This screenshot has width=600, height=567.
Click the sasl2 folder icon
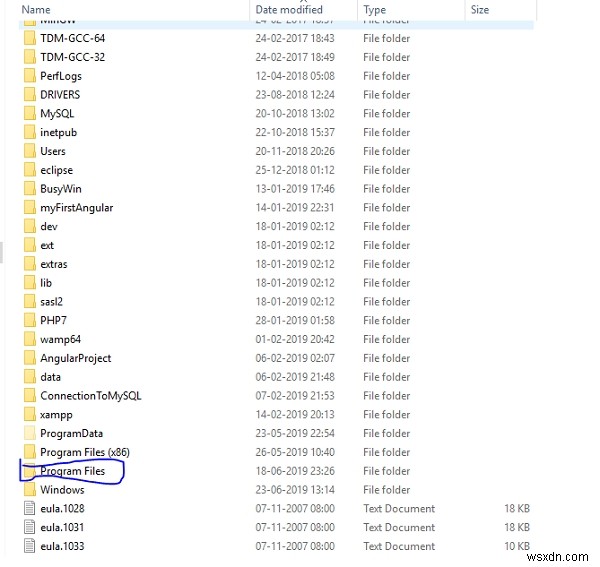click(29, 301)
